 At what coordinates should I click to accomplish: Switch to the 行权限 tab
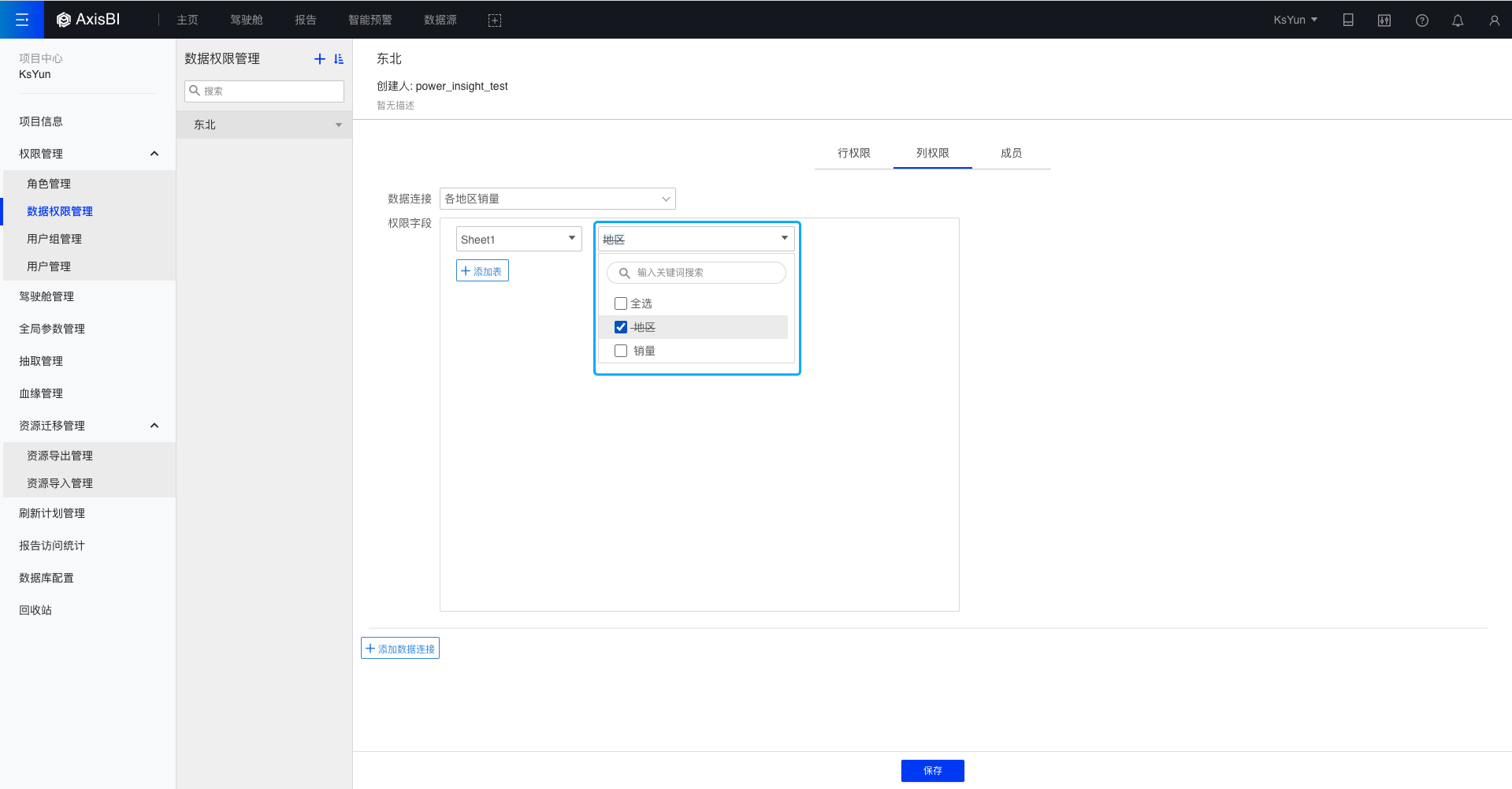pyautogui.click(x=853, y=153)
